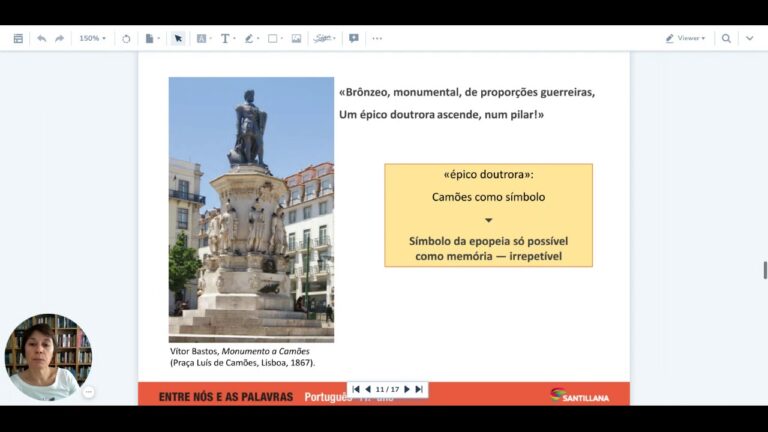Viewport: 768px width, 432px height.
Task: Select the arrow pointer tool
Action: (178, 38)
